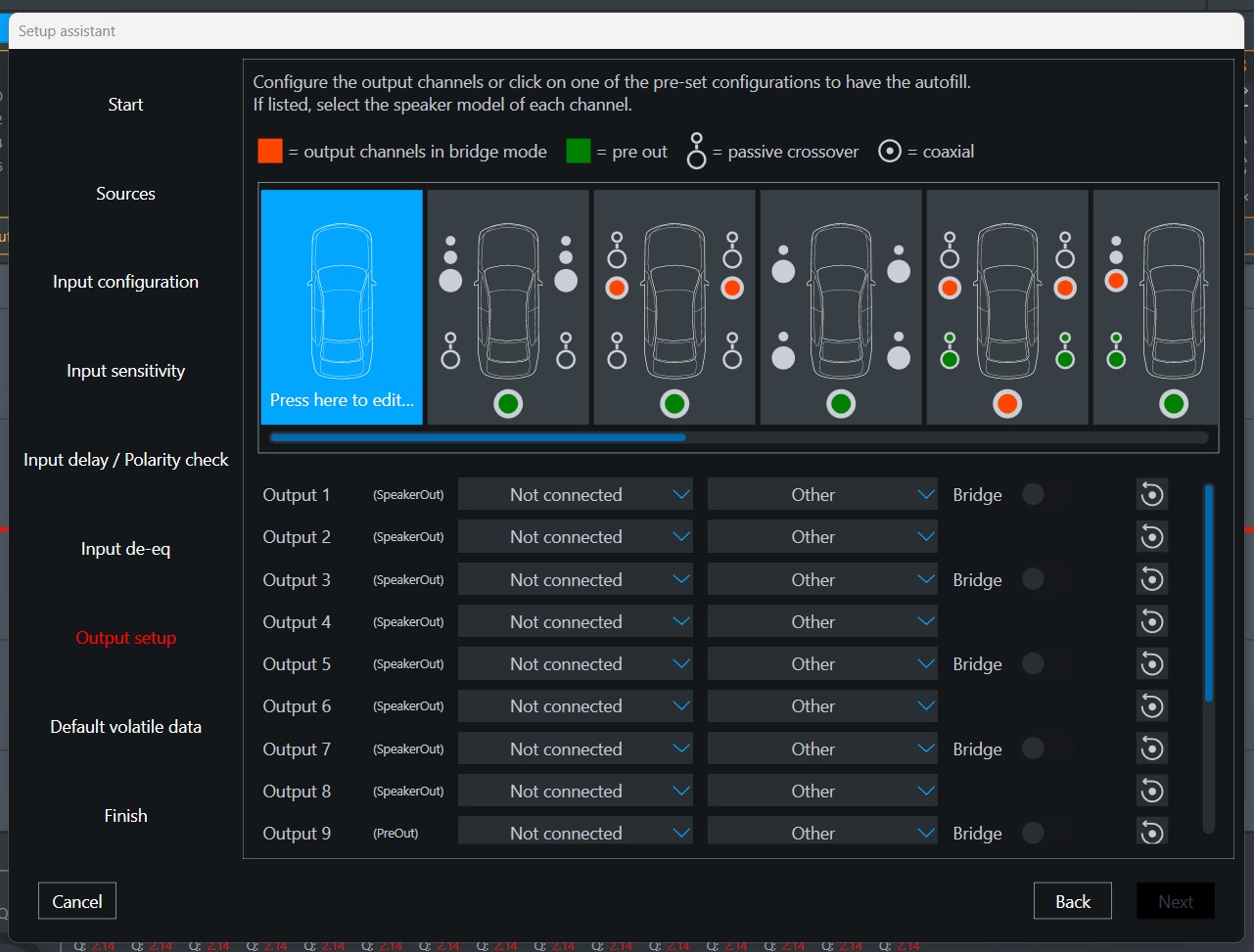Click the Back button
Viewport: 1254px width, 952px height.
[x=1073, y=901]
